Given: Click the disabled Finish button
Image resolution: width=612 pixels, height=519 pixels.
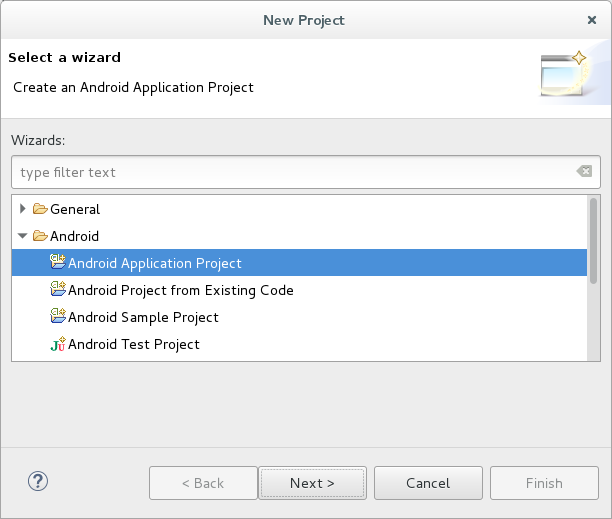Looking at the screenshot, I should click(x=544, y=483).
